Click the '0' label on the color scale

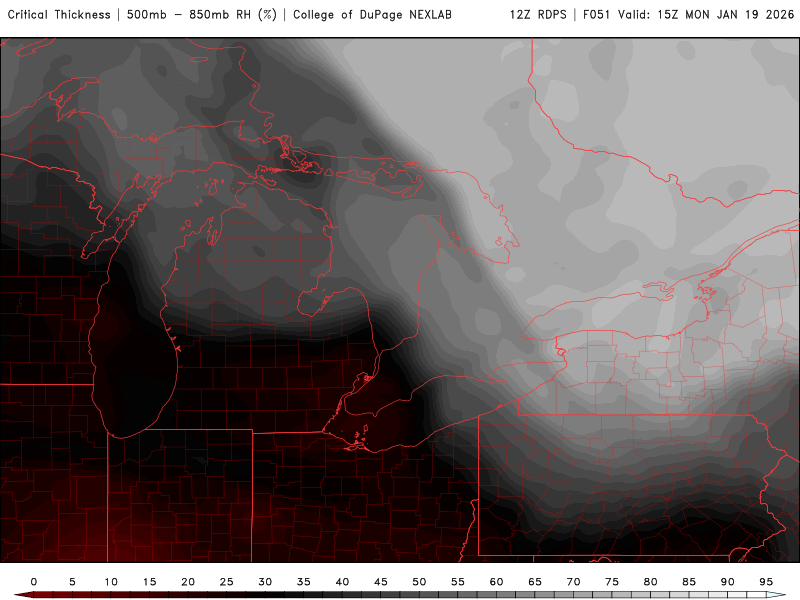pyautogui.click(x=34, y=582)
